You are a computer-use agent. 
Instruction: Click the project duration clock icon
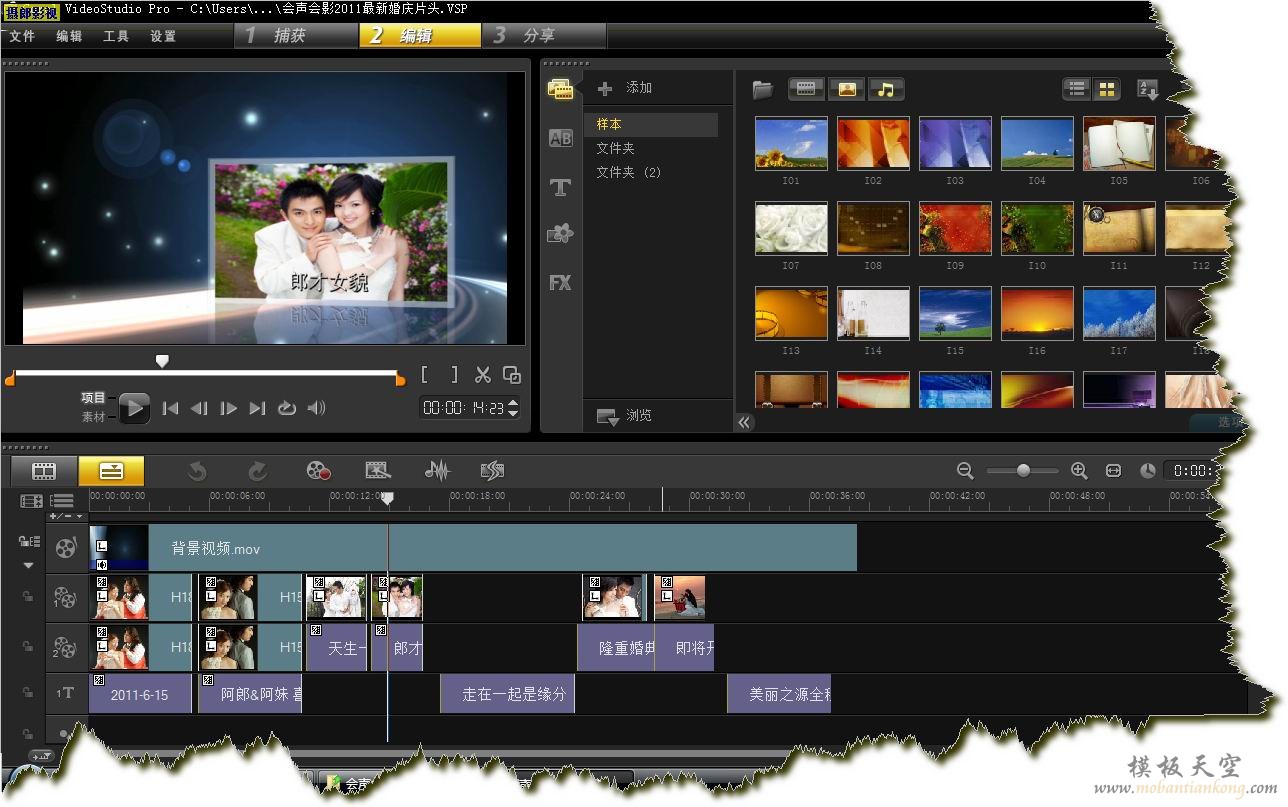pyautogui.click(x=1148, y=470)
